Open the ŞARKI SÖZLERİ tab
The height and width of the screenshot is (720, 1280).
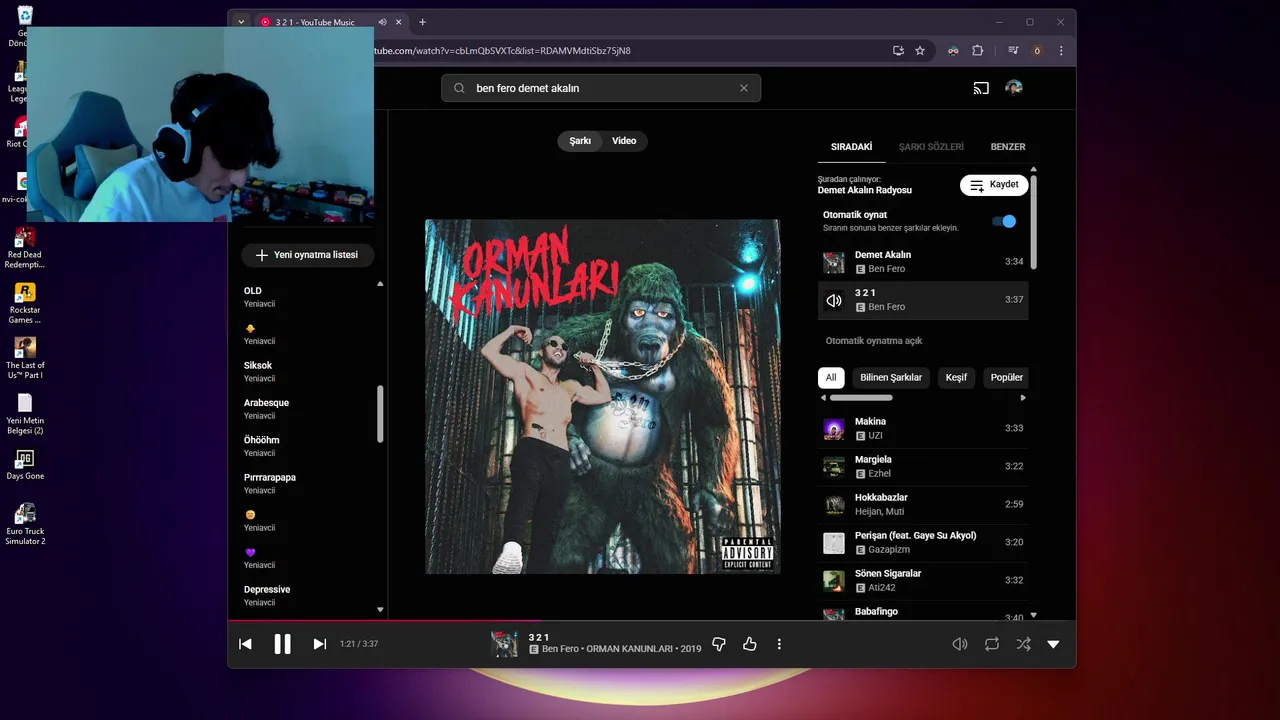coord(931,147)
